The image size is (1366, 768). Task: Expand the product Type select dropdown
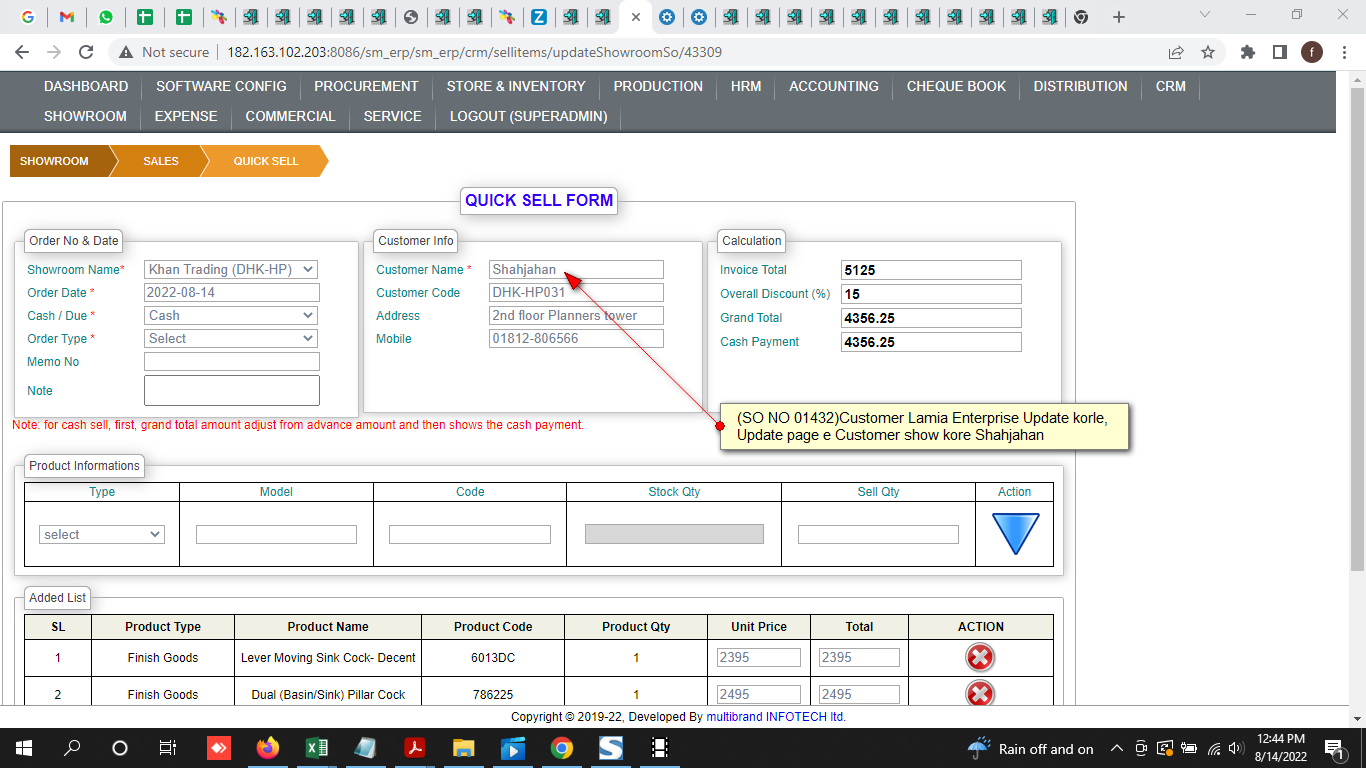101,534
